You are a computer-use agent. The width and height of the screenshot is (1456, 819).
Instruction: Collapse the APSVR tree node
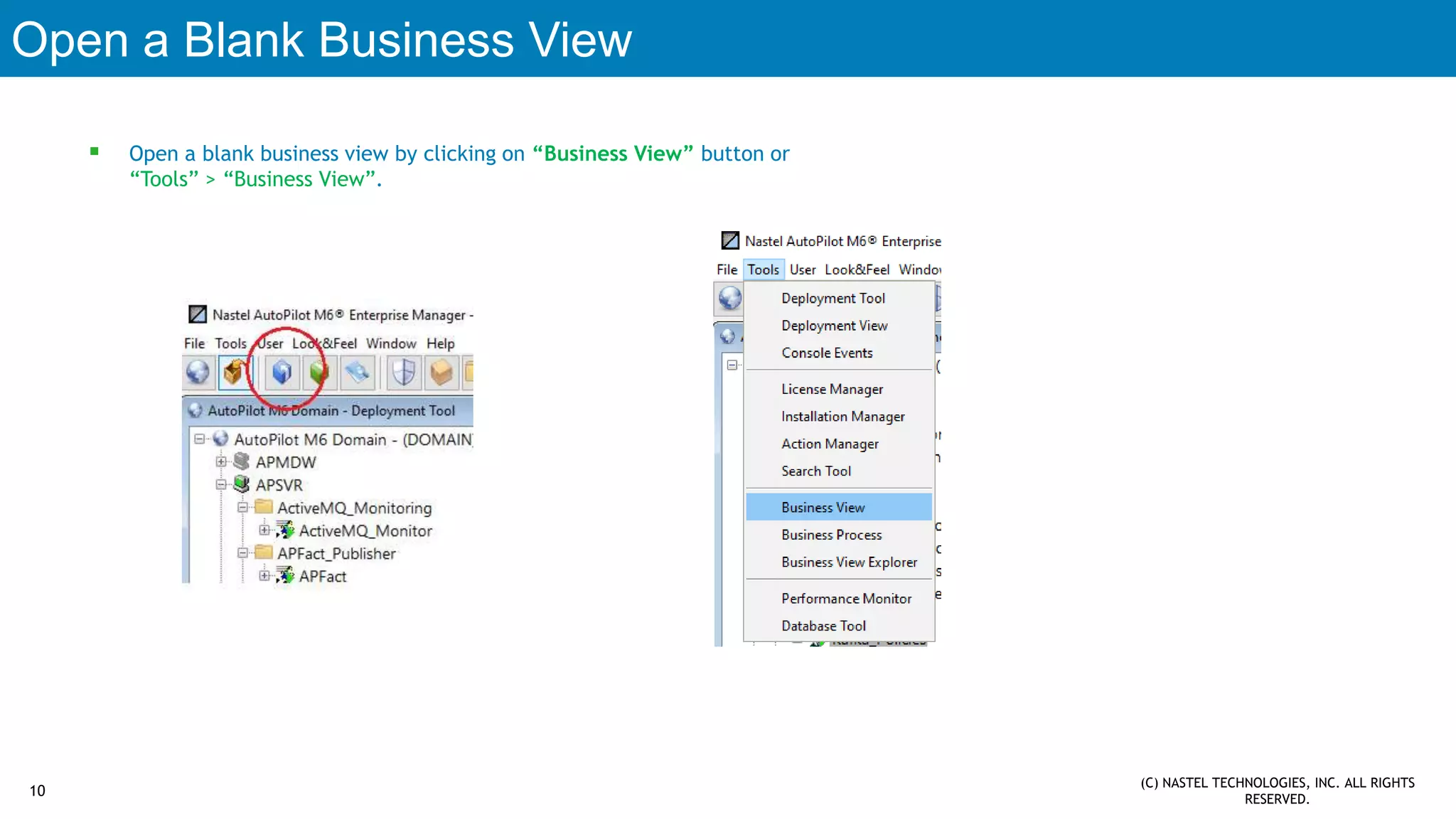pyautogui.click(x=221, y=484)
